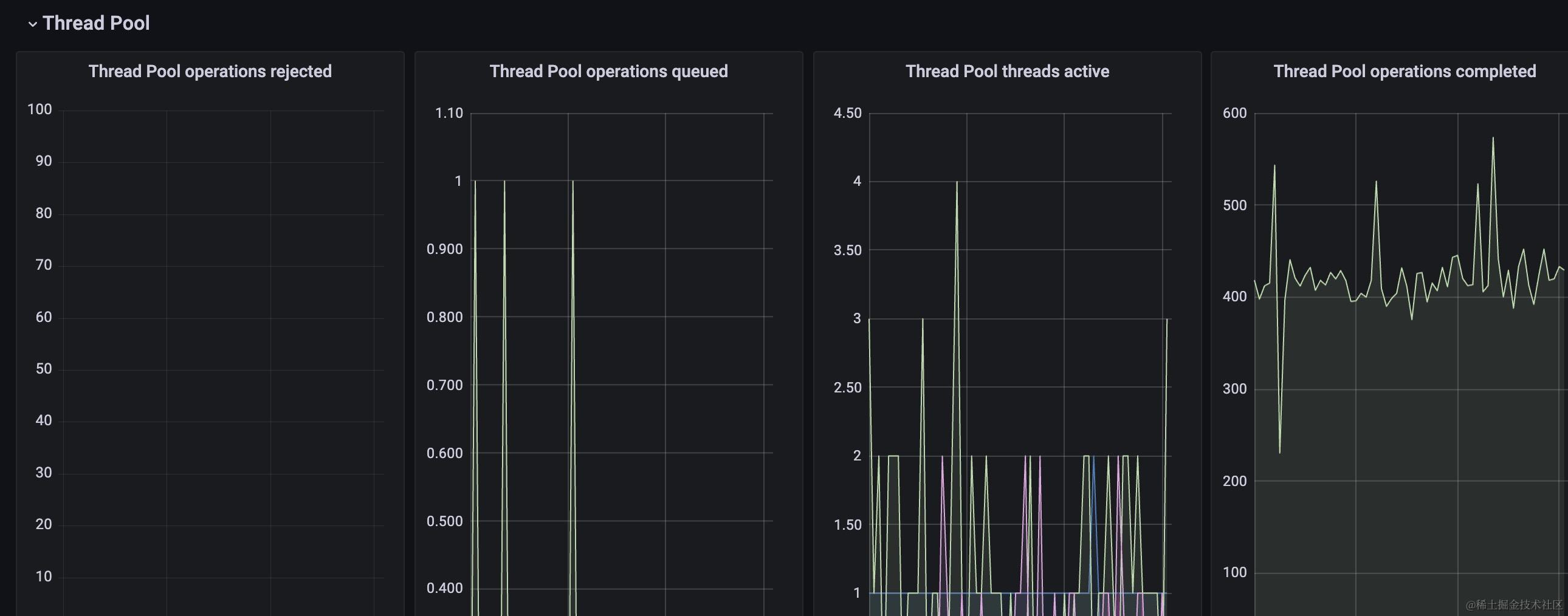Click the 500 axis label in completed panel
The height and width of the screenshot is (616, 1568).
click(x=1235, y=205)
